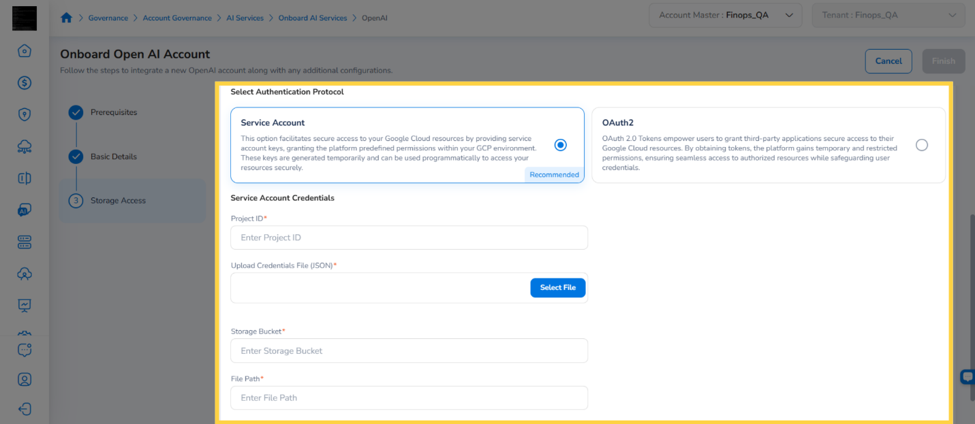Viewport: 975px width, 424px height.
Task: Click the Project ID input field
Action: 409,237
